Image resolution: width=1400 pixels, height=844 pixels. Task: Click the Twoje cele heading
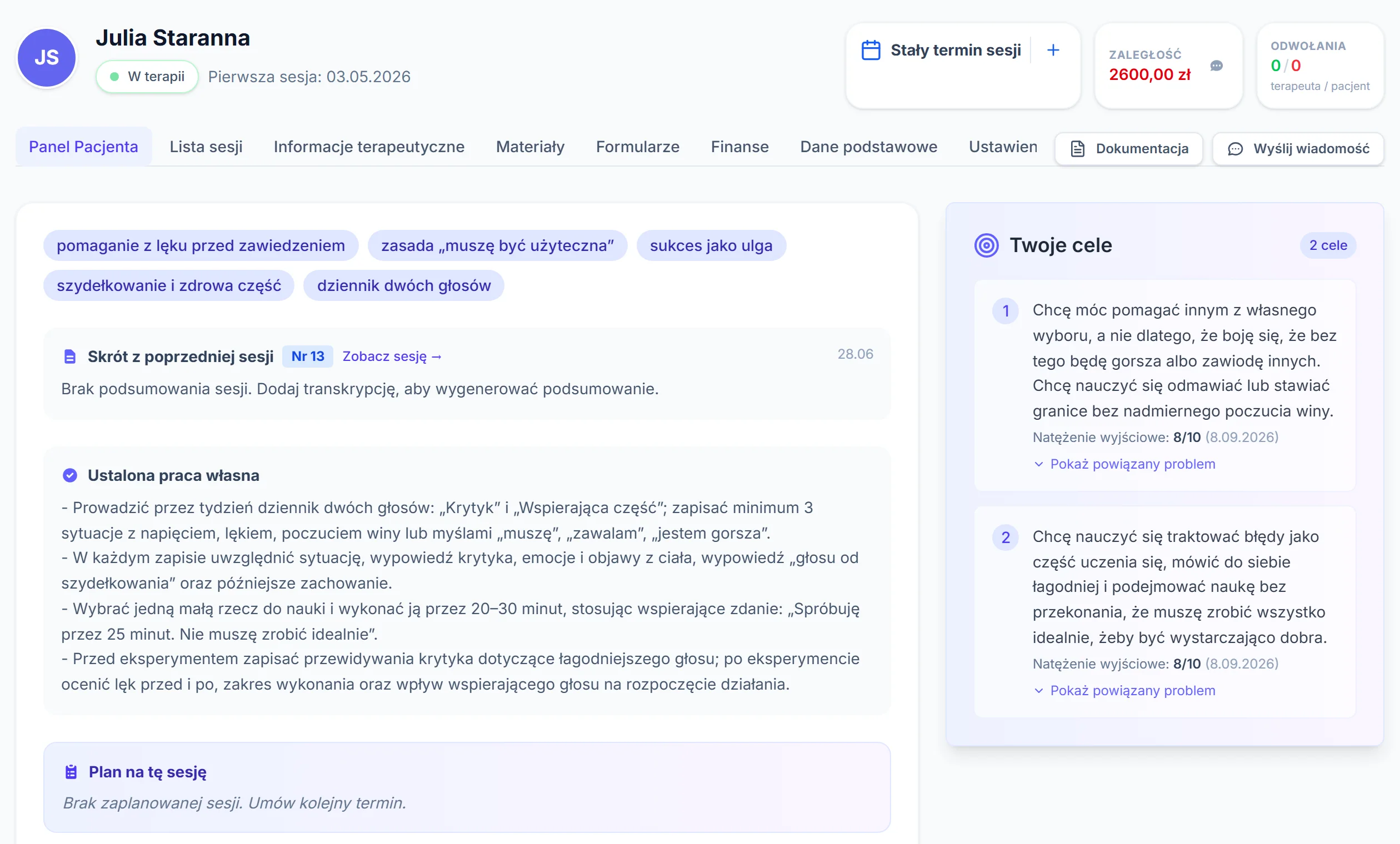(x=1060, y=245)
